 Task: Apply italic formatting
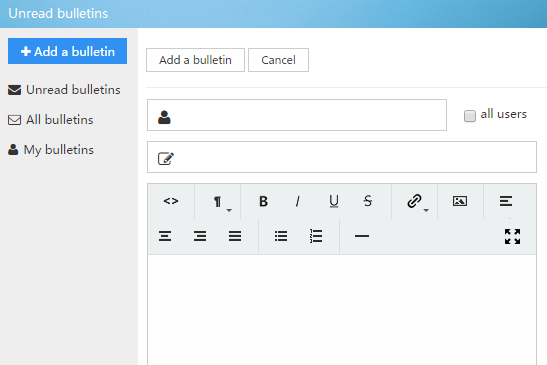(298, 201)
